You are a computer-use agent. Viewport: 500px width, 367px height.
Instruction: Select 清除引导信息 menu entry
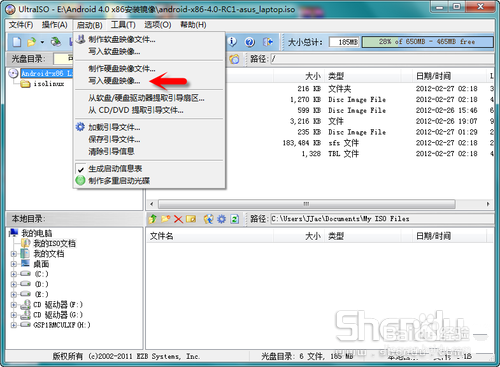[149, 151]
